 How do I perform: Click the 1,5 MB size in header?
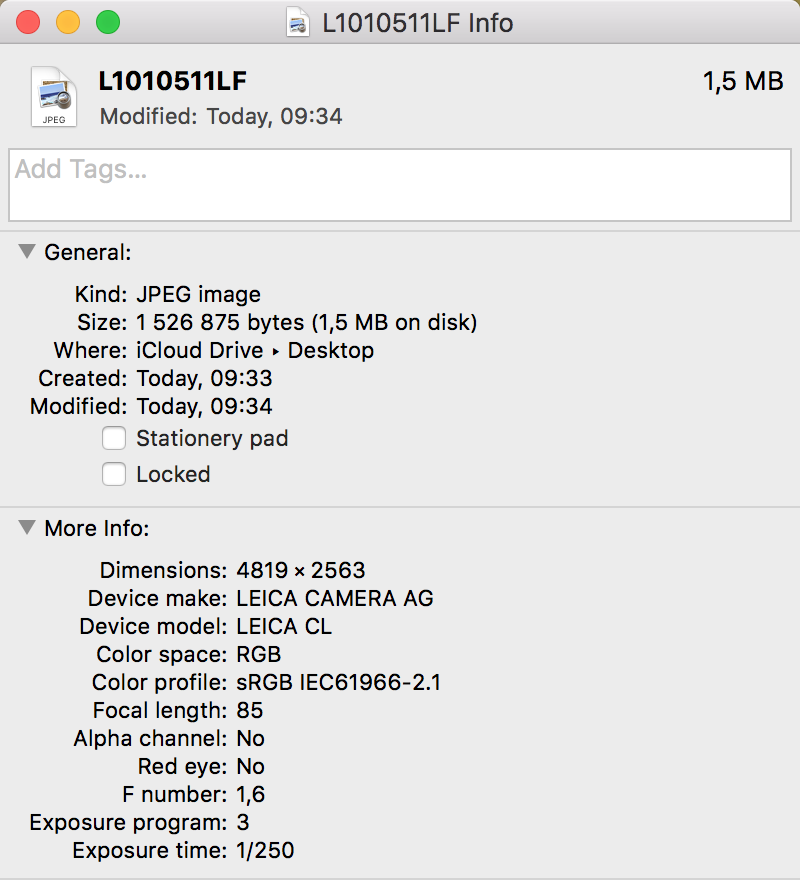[743, 82]
